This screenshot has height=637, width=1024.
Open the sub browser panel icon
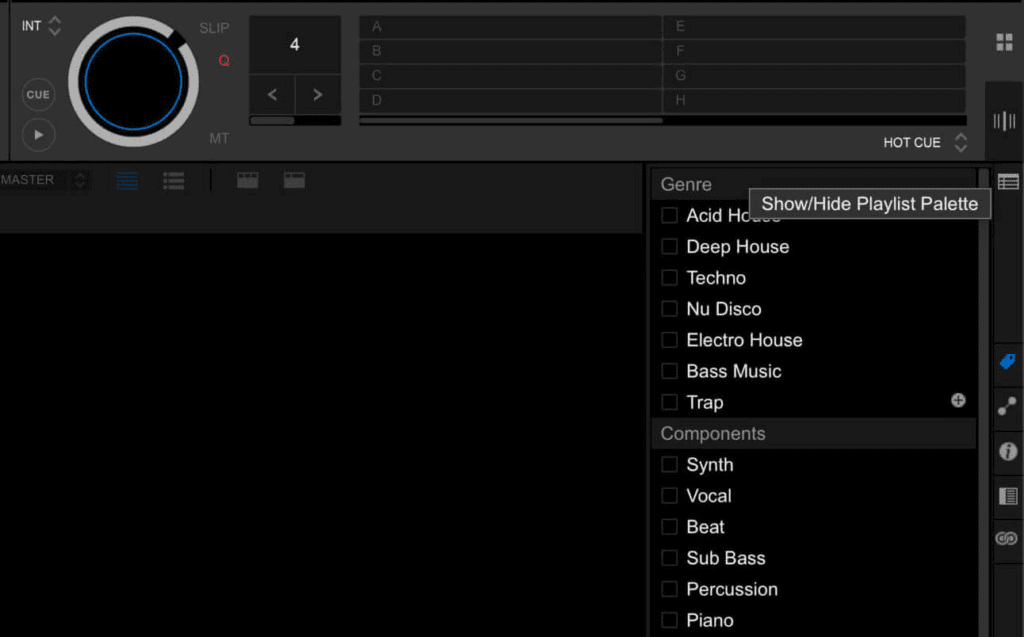1007,495
